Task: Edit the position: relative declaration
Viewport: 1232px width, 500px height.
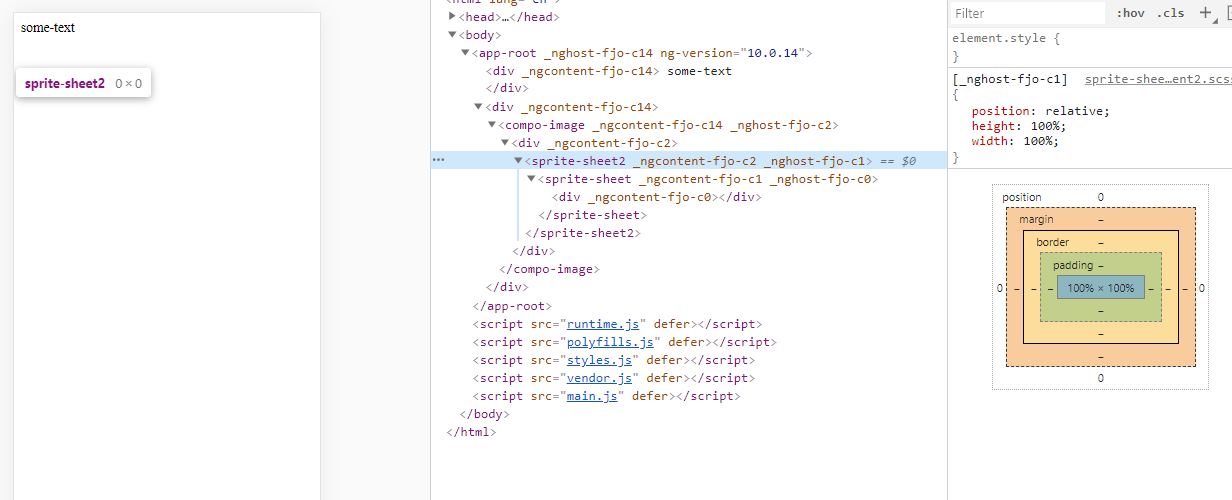Action: pos(1041,111)
